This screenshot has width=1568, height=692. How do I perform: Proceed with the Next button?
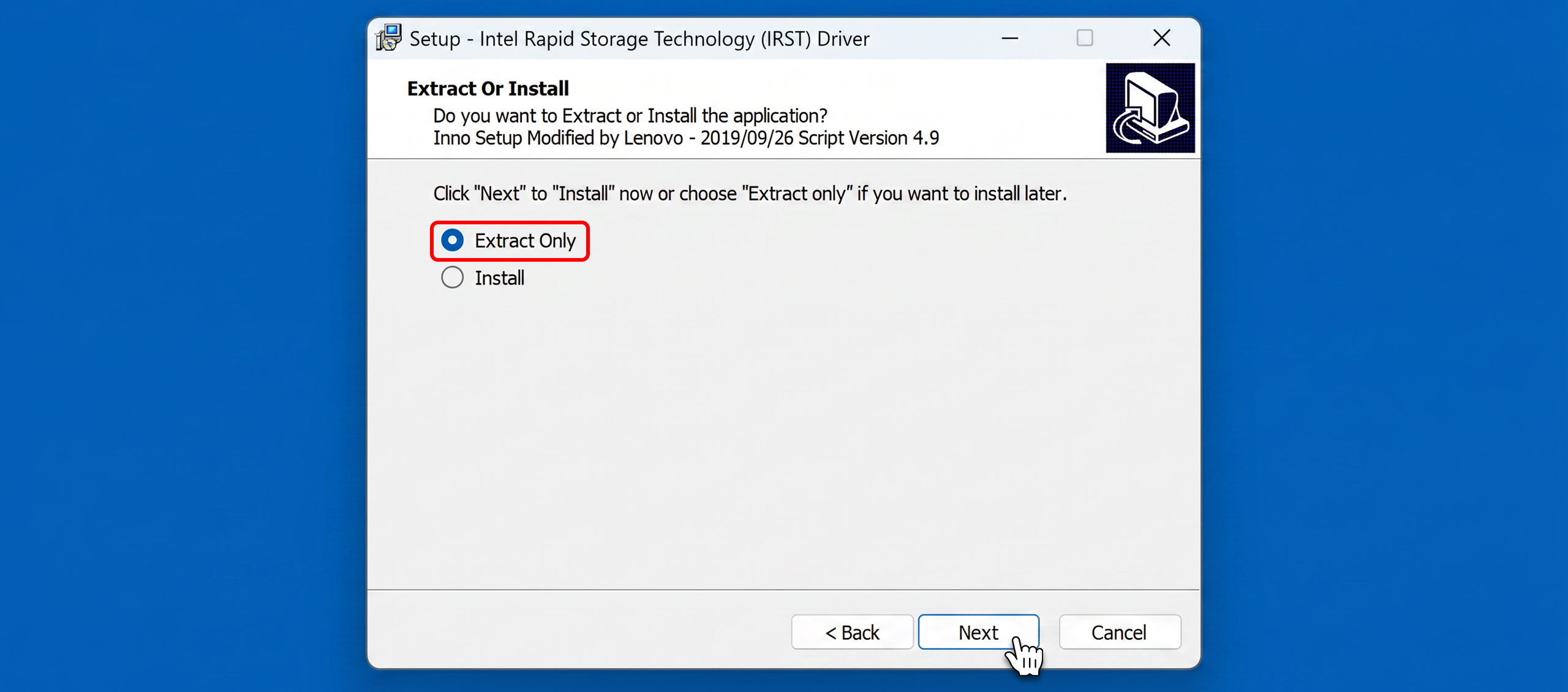pyautogui.click(x=978, y=632)
